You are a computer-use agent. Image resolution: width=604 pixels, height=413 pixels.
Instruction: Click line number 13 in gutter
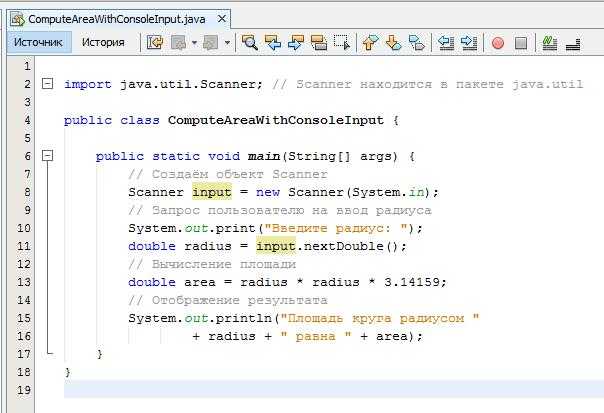click(23, 282)
